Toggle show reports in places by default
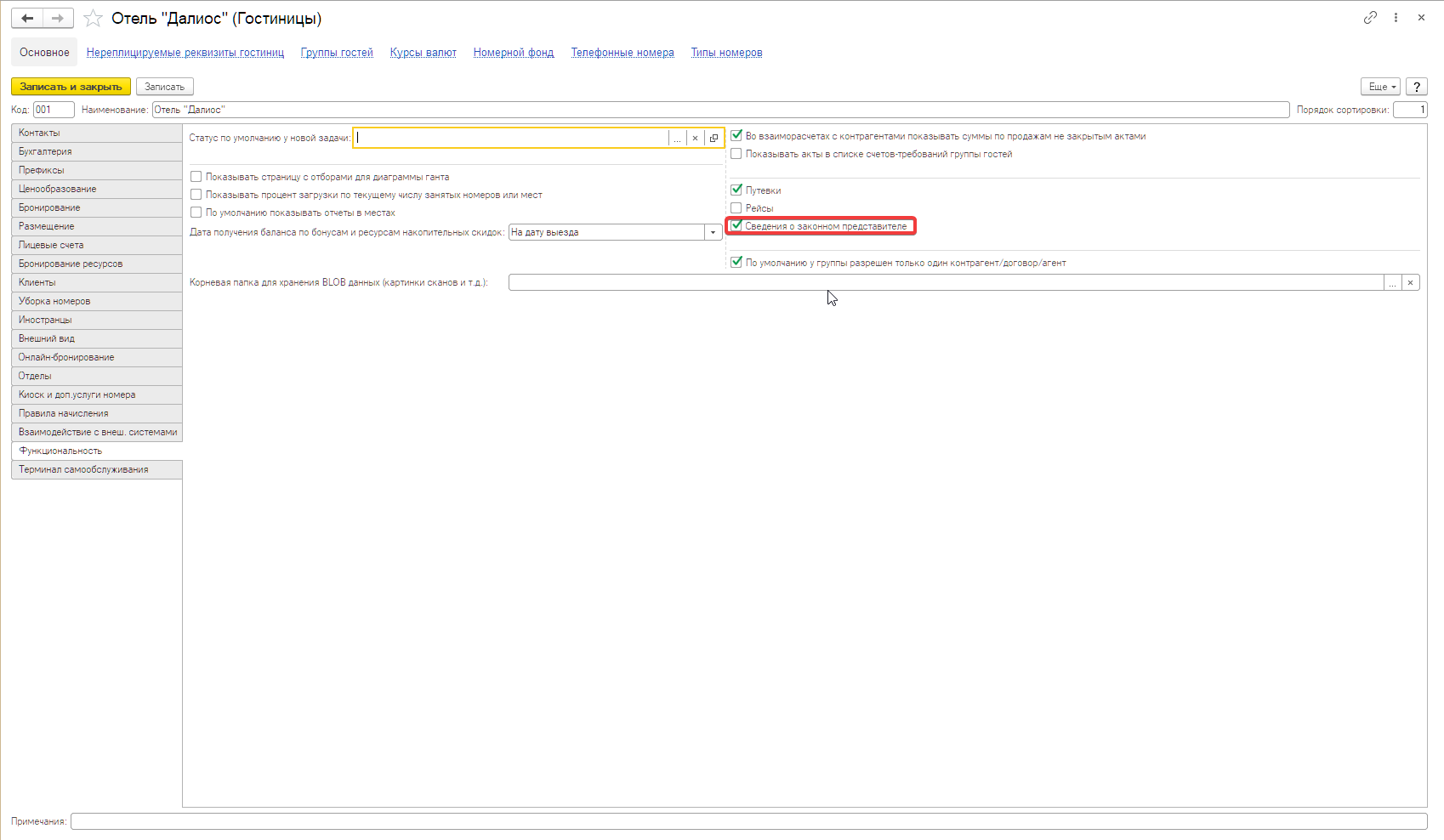The image size is (1444, 840). coord(196,213)
